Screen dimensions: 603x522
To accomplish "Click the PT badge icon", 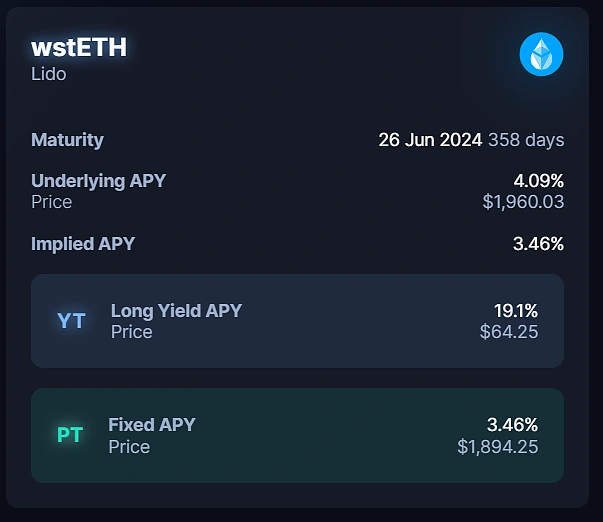I will 70,435.
